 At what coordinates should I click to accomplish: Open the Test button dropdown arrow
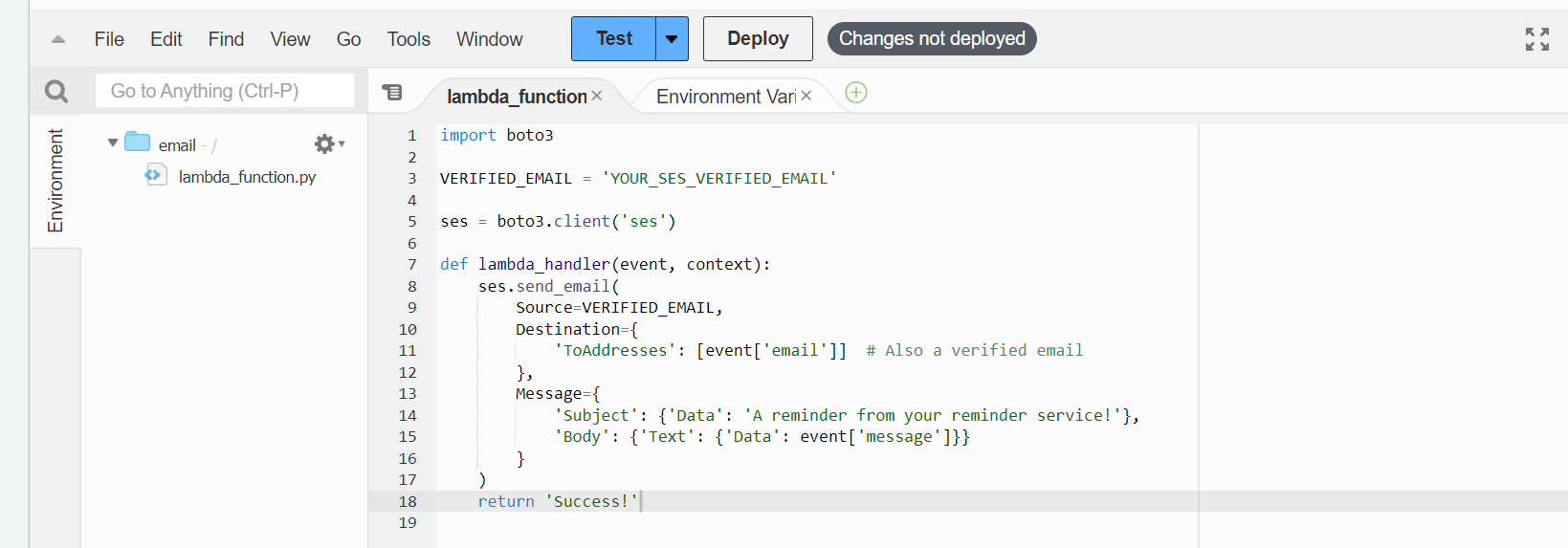672,39
